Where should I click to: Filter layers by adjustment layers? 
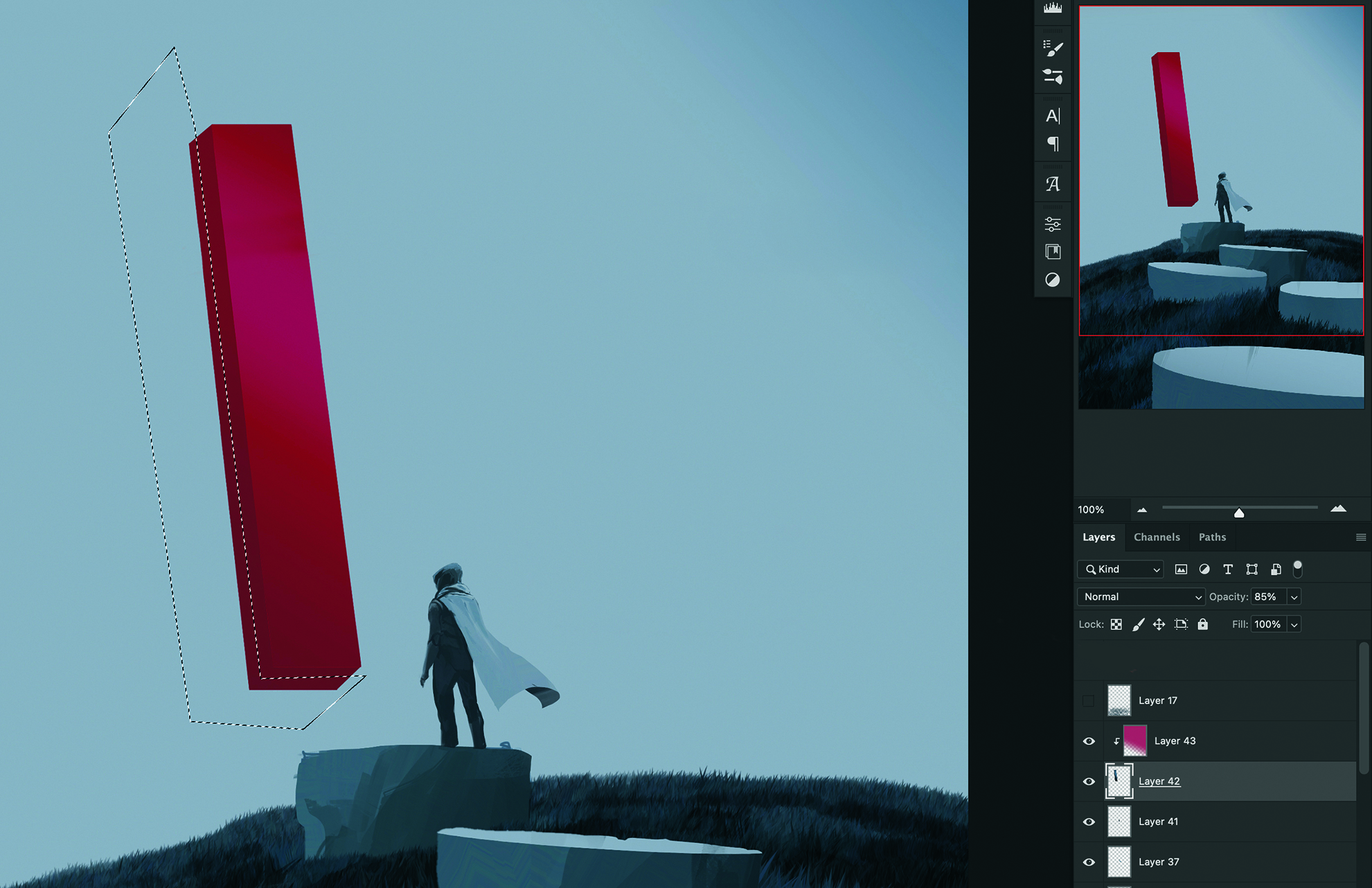coord(1204,569)
